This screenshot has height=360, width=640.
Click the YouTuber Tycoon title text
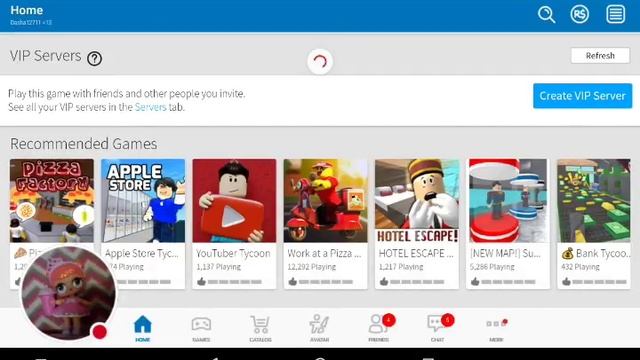coord(233,253)
